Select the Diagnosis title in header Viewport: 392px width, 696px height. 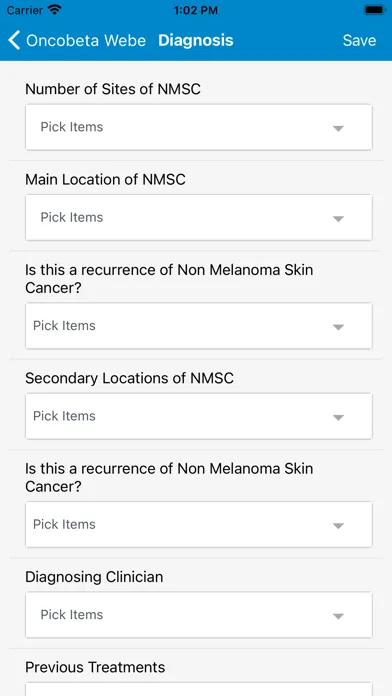point(196,40)
